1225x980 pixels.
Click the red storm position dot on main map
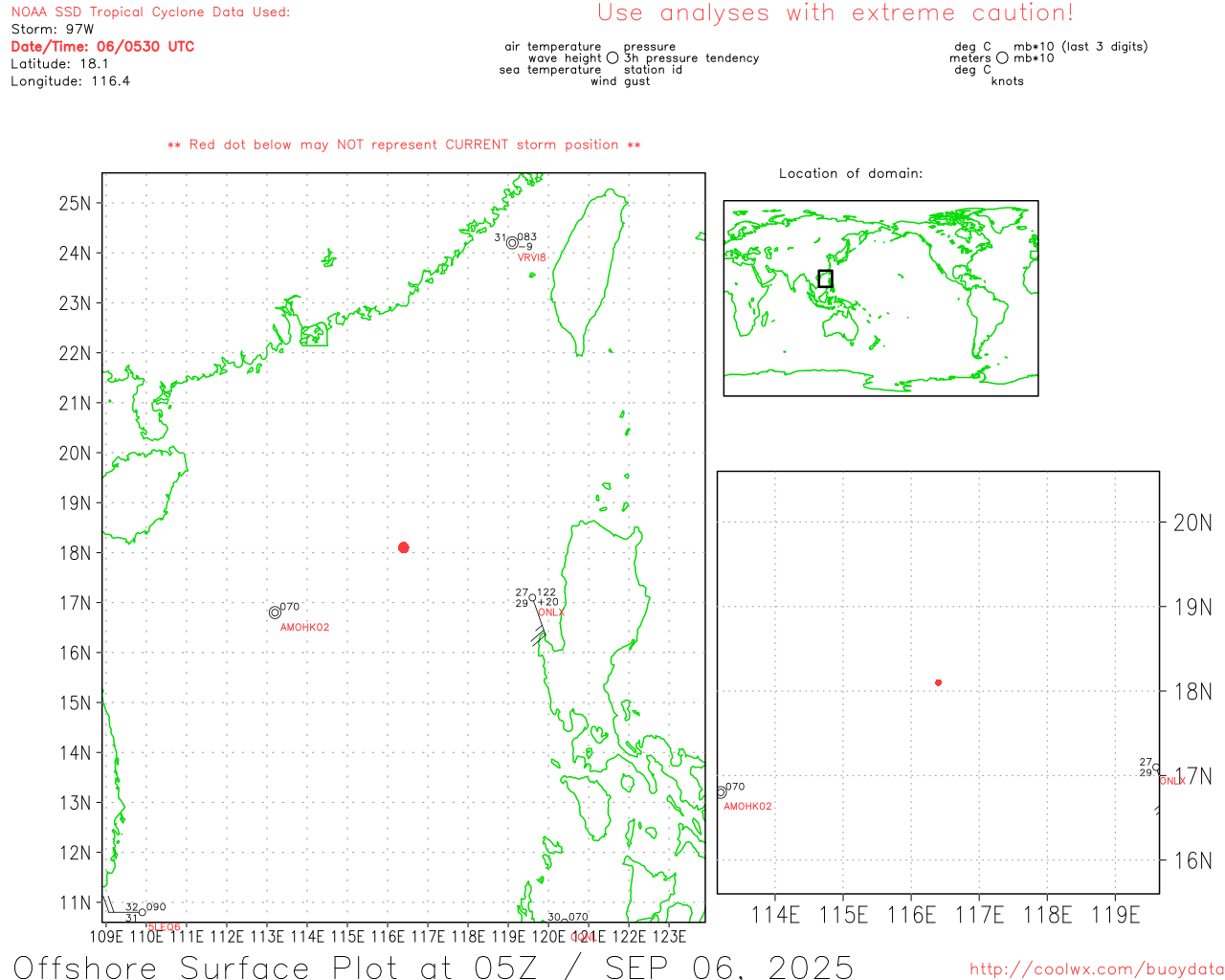(404, 547)
